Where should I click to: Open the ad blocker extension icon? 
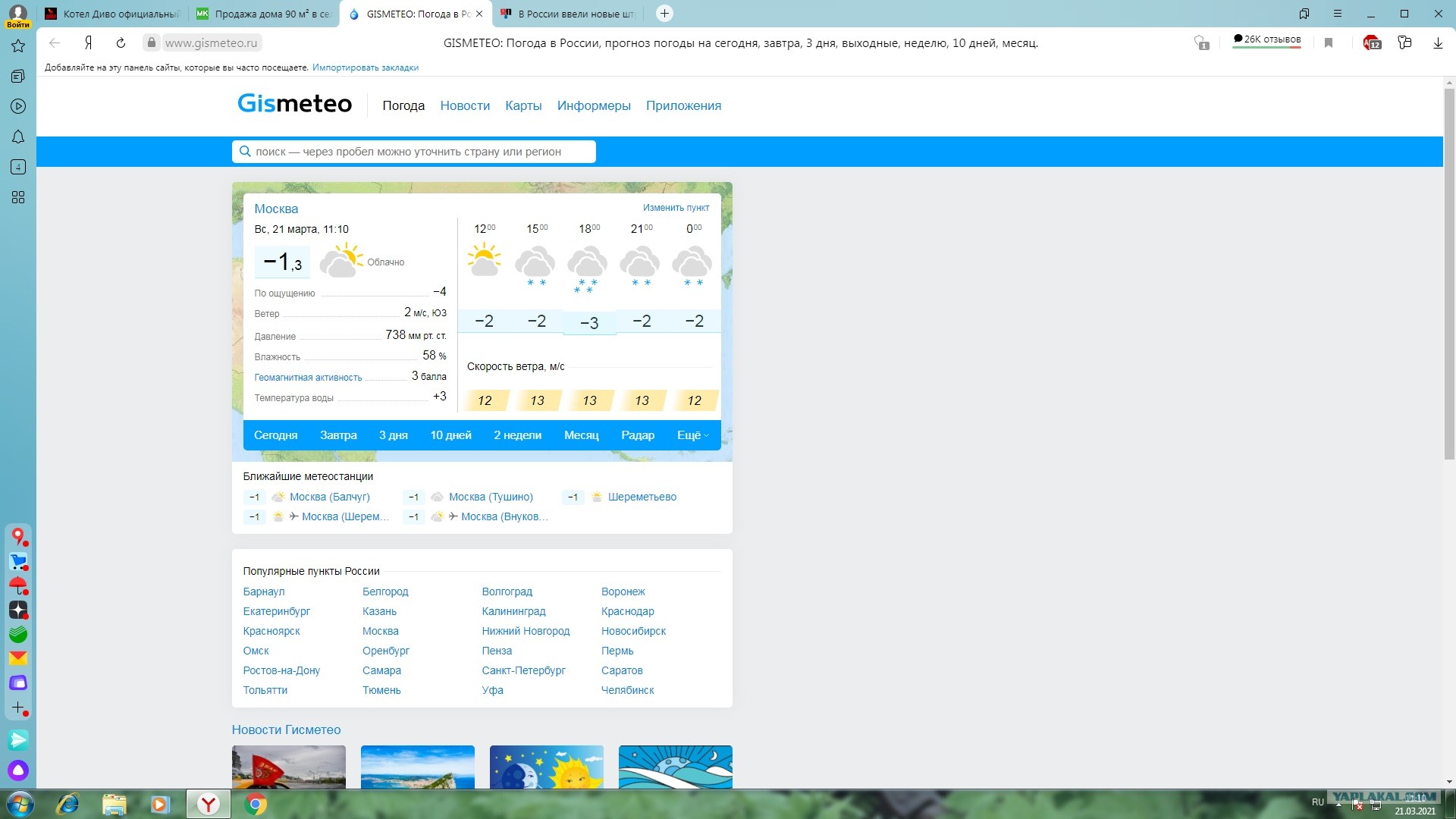coord(1372,43)
